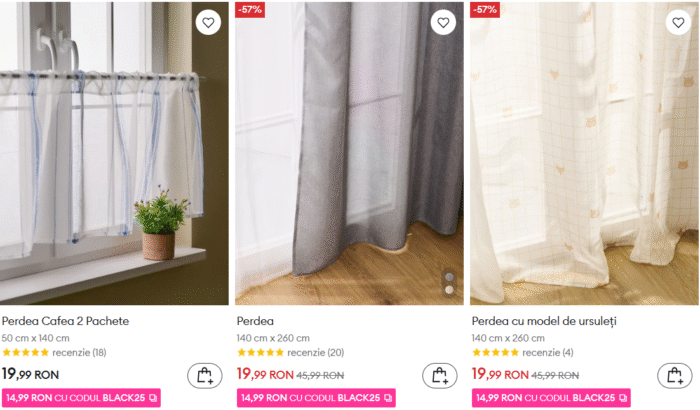View recenzie (4) for ursuleți curtain
The height and width of the screenshot is (410, 700).
click(548, 352)
